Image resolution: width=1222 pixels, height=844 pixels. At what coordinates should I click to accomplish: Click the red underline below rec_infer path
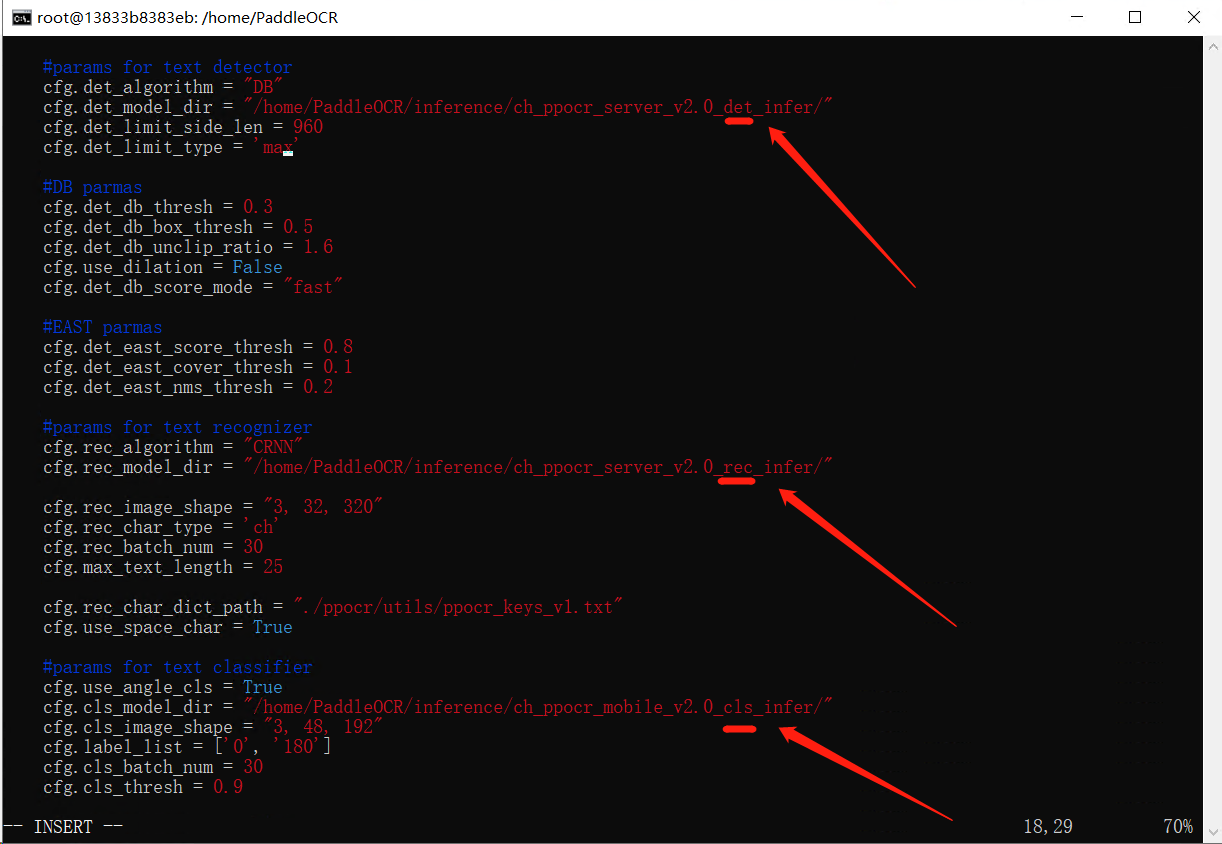(x=736, y=480)
